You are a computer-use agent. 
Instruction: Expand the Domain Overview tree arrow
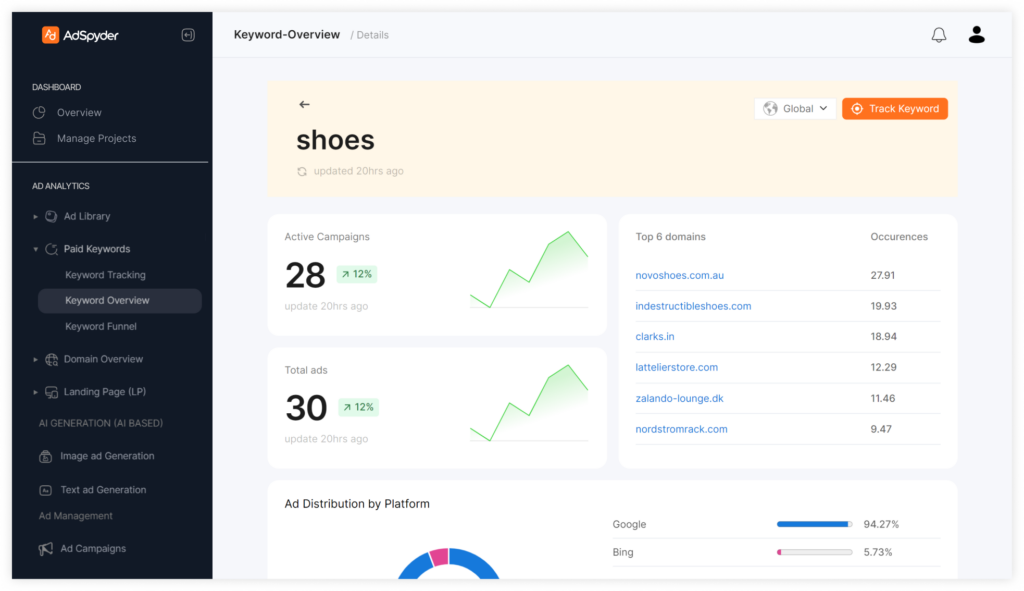click(35, 359)
